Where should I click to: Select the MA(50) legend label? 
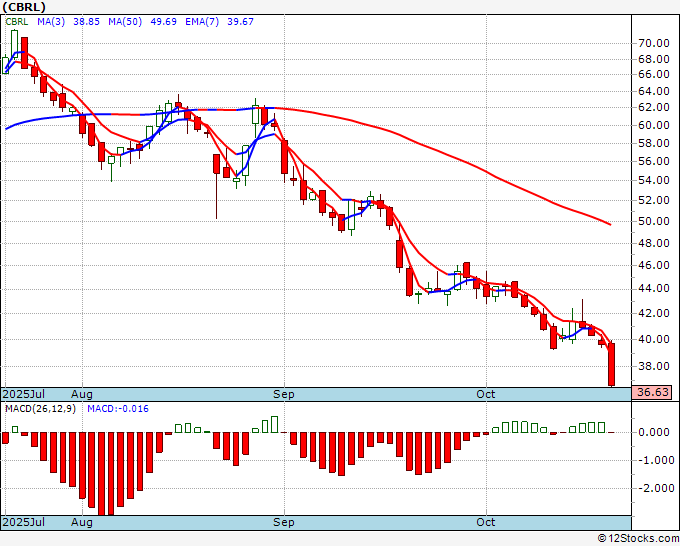[125, 22]
